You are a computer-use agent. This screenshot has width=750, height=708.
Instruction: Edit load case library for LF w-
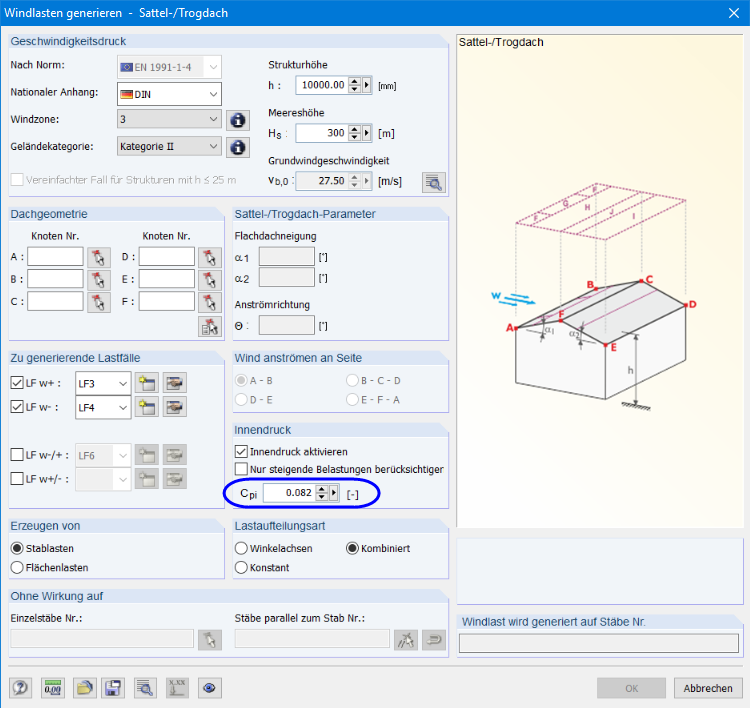pos(175,407)
